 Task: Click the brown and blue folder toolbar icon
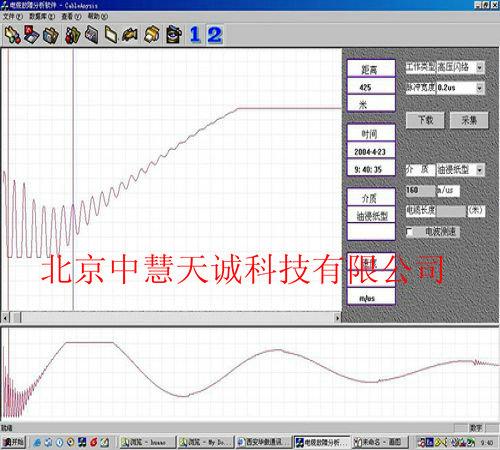pos(51,35)
